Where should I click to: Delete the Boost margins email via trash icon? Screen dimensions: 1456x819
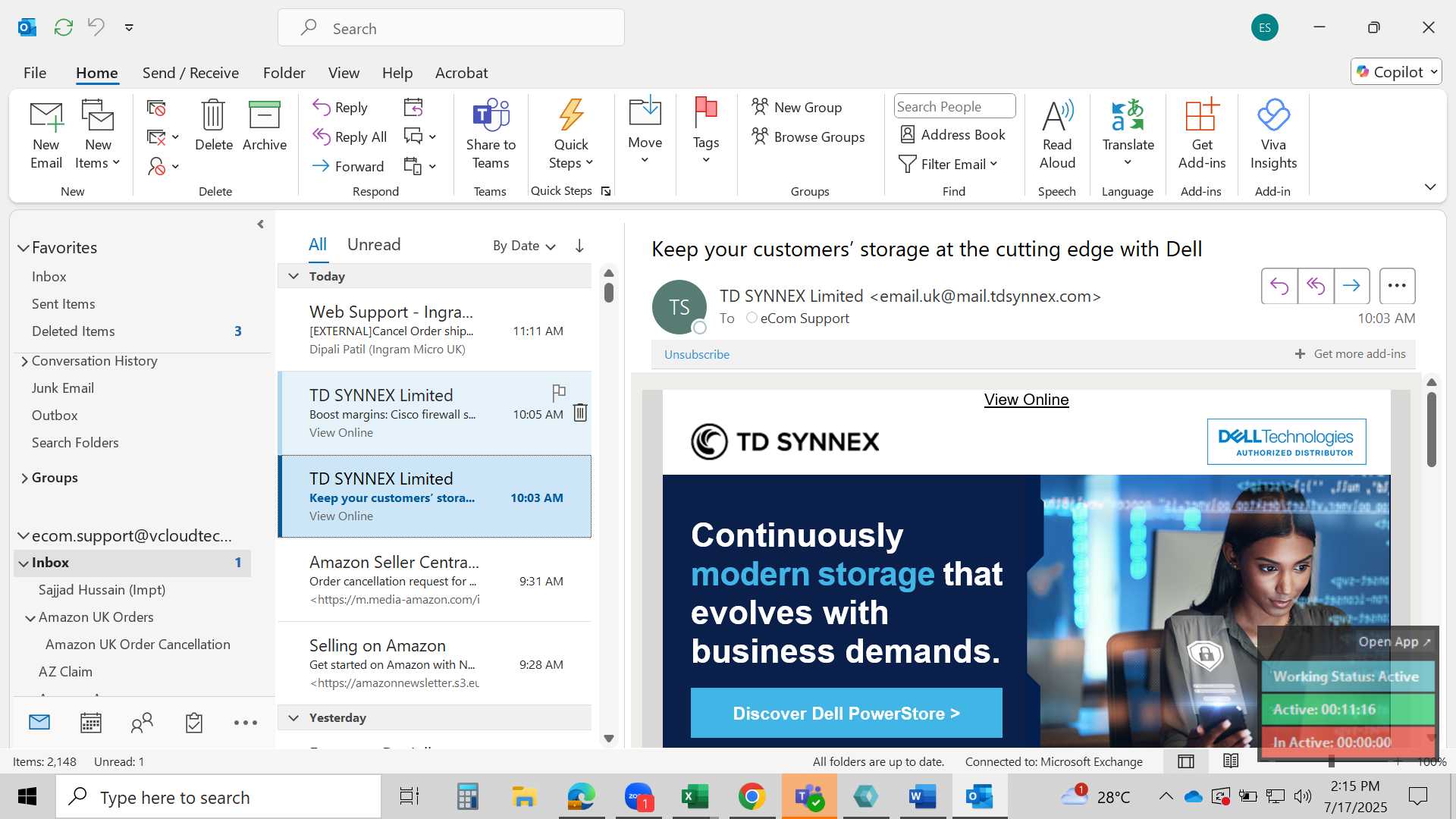tap(580, 413)
